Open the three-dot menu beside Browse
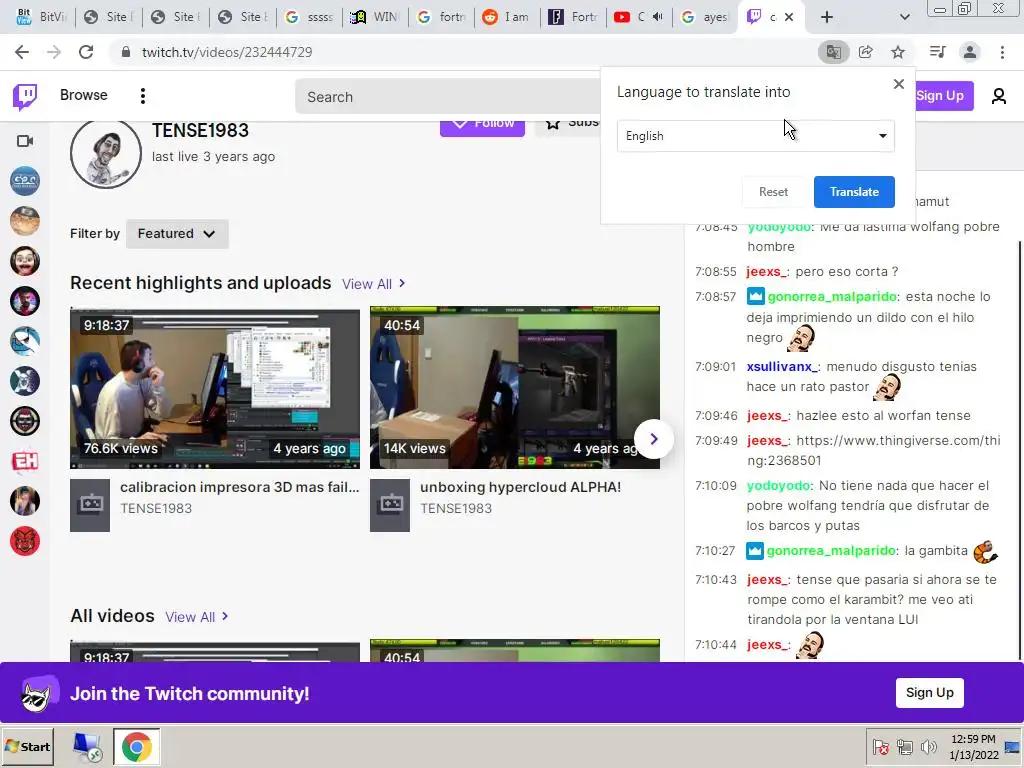The image size is (1024, 768). (x=142, y=96)
